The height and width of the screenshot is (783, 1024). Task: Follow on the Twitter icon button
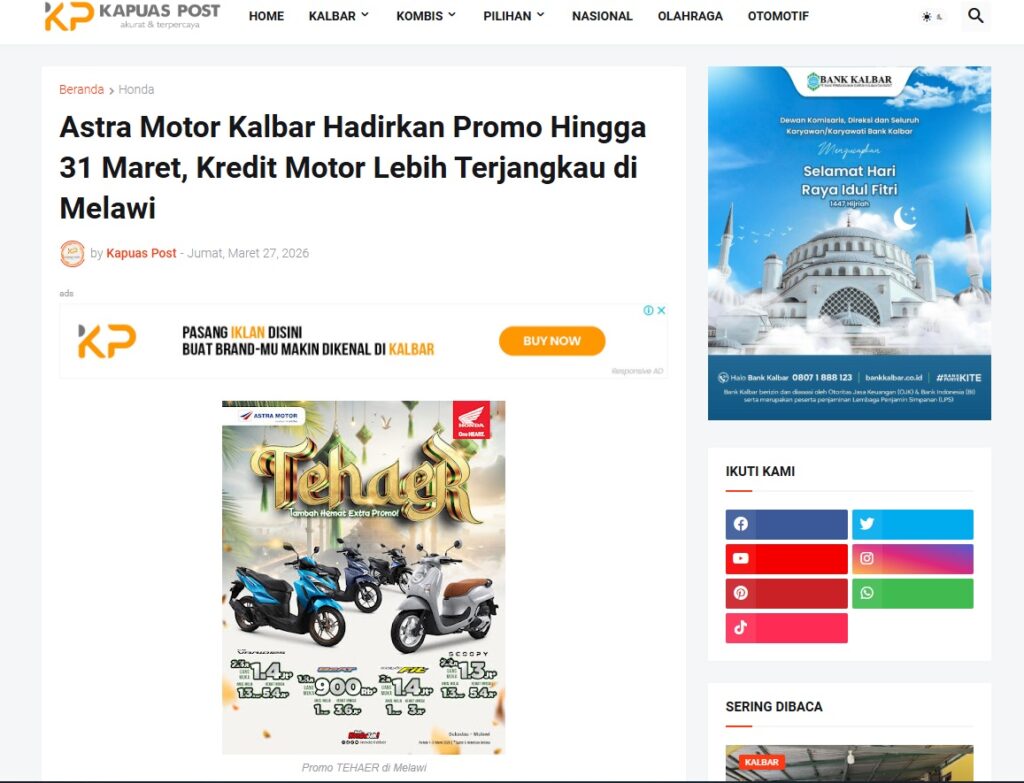(x=912, y=524)
